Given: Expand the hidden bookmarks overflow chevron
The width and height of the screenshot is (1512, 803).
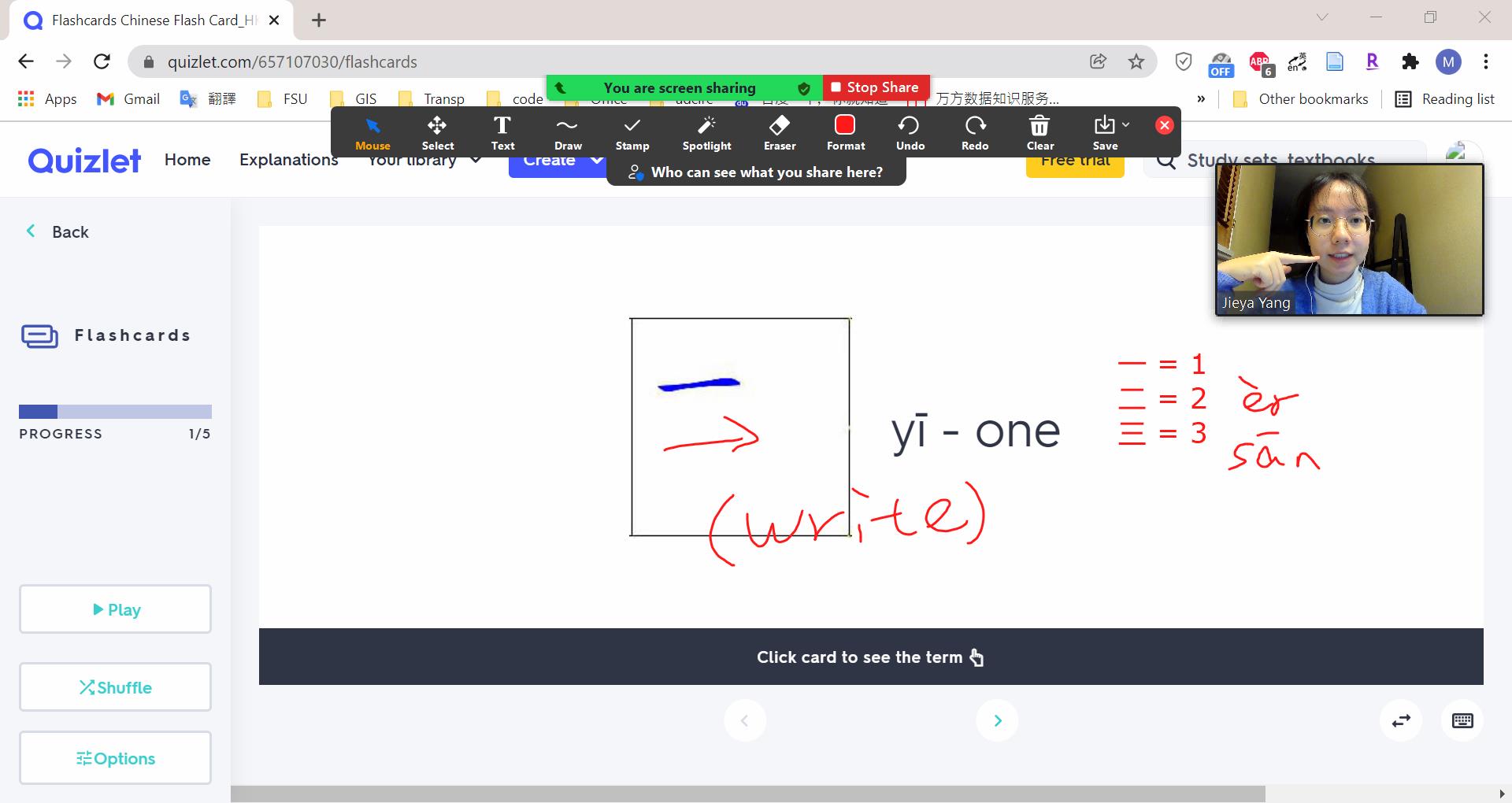Looking at the screenshot, I should [1201, 99].
